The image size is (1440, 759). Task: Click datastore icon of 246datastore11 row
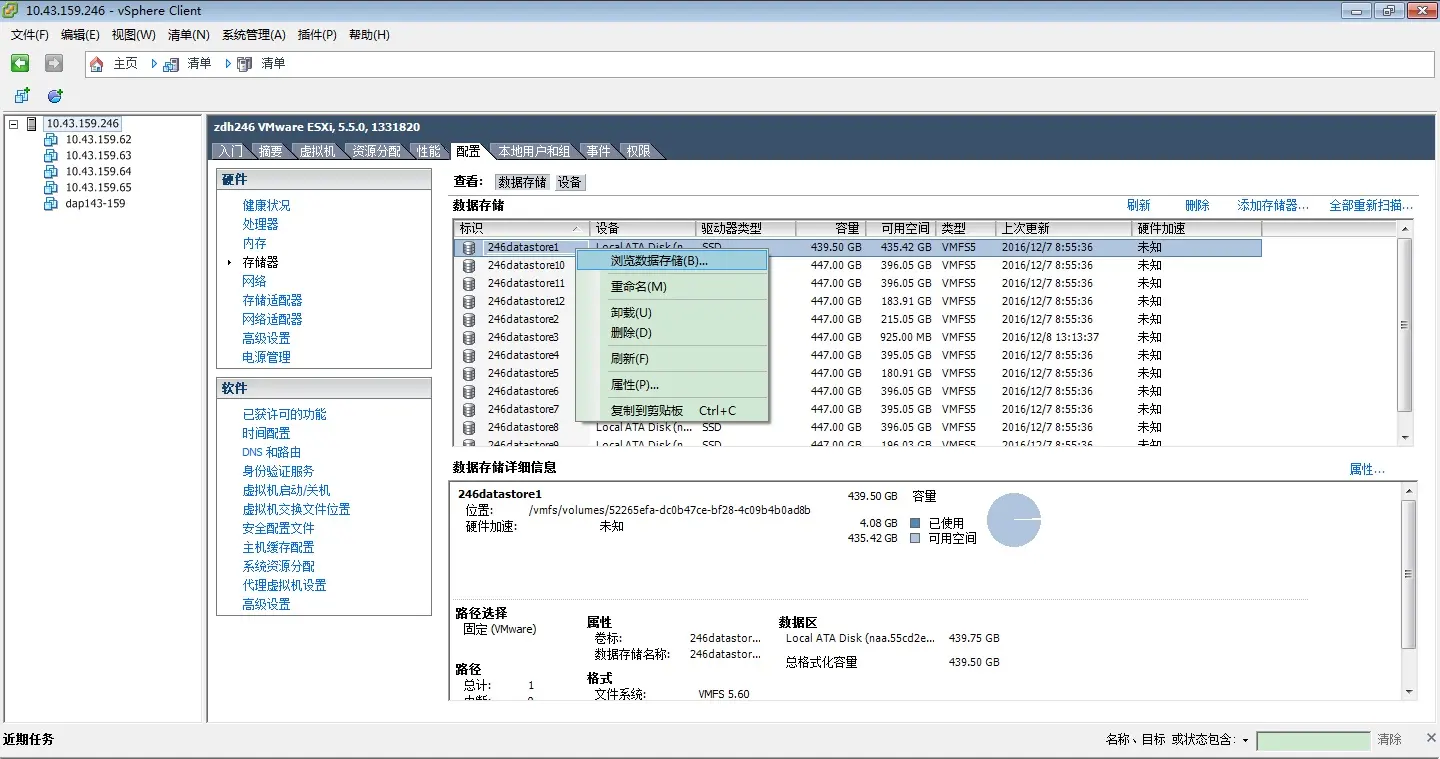[x=469, y=283]
